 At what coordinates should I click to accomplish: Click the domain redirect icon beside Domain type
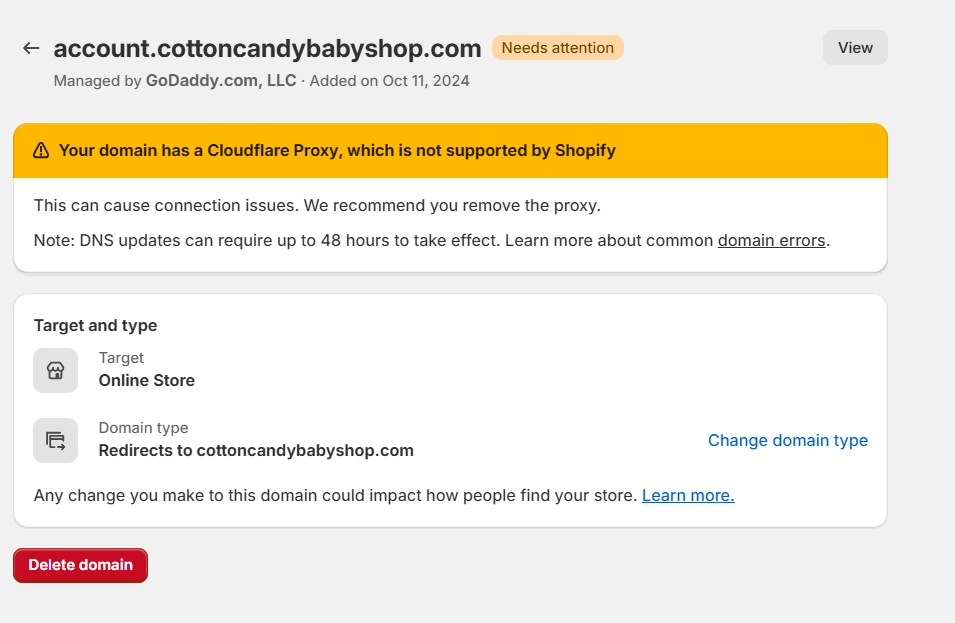[55, 440]
